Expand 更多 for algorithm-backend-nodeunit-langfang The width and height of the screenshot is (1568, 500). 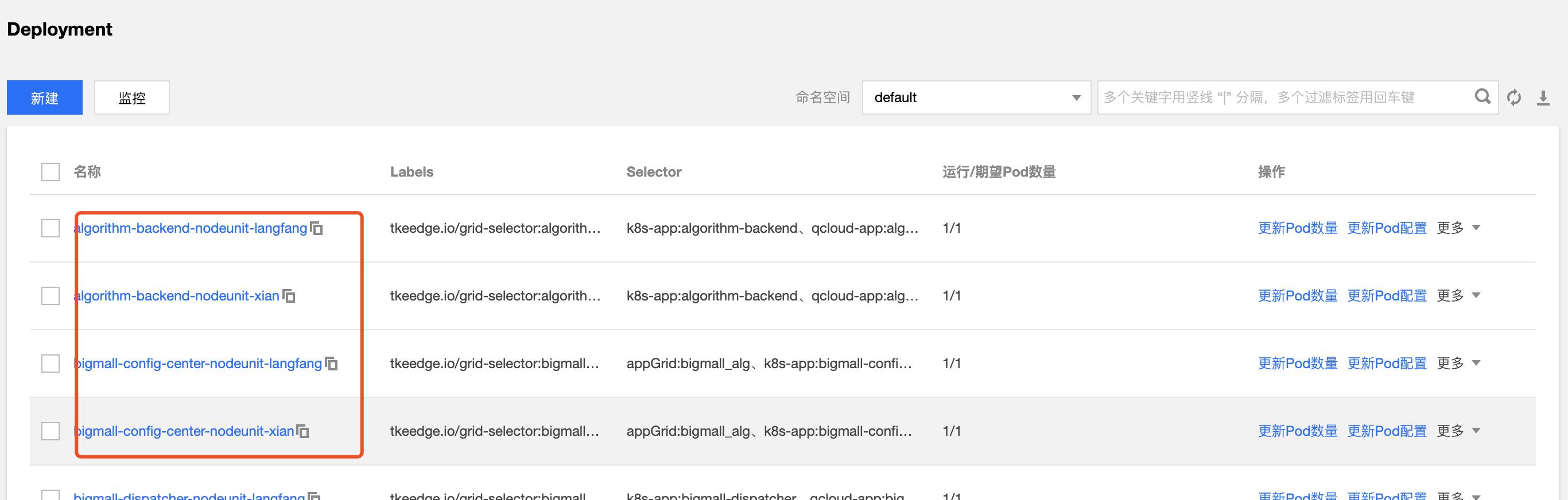(1458, 228)
